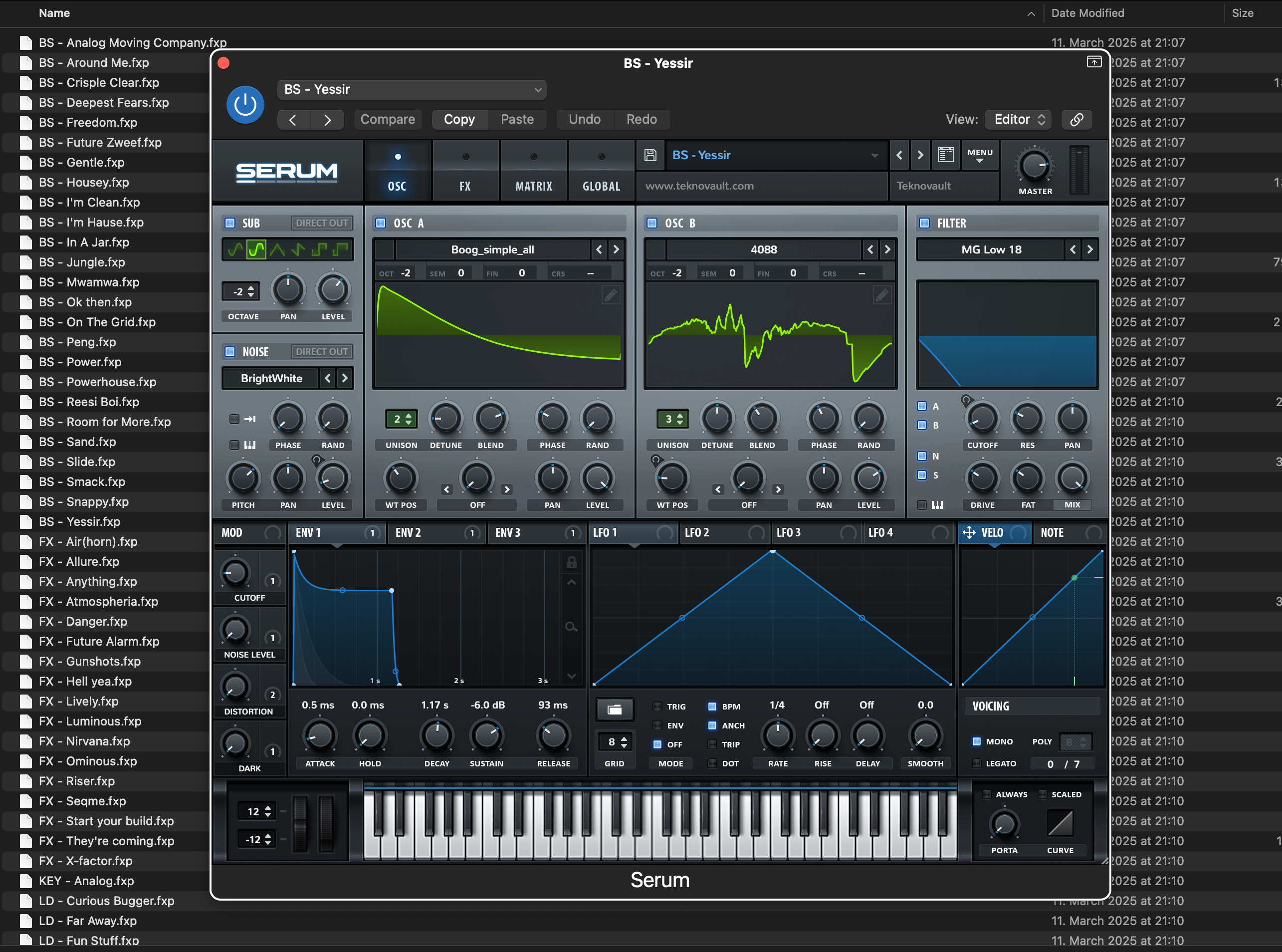Screen dimensions: 1282x952
Task: Change the LFO grid size stepper
Action: click(614, 742)
